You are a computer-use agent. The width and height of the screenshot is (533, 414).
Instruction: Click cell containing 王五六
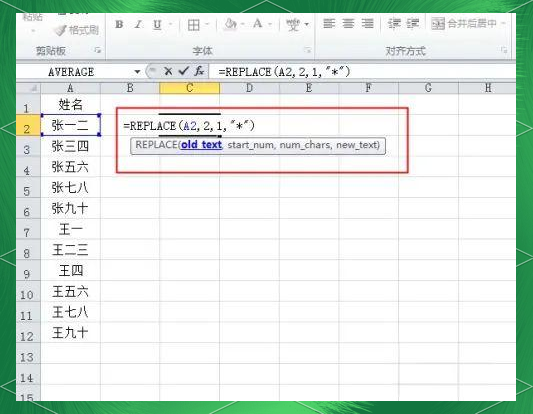70,292
